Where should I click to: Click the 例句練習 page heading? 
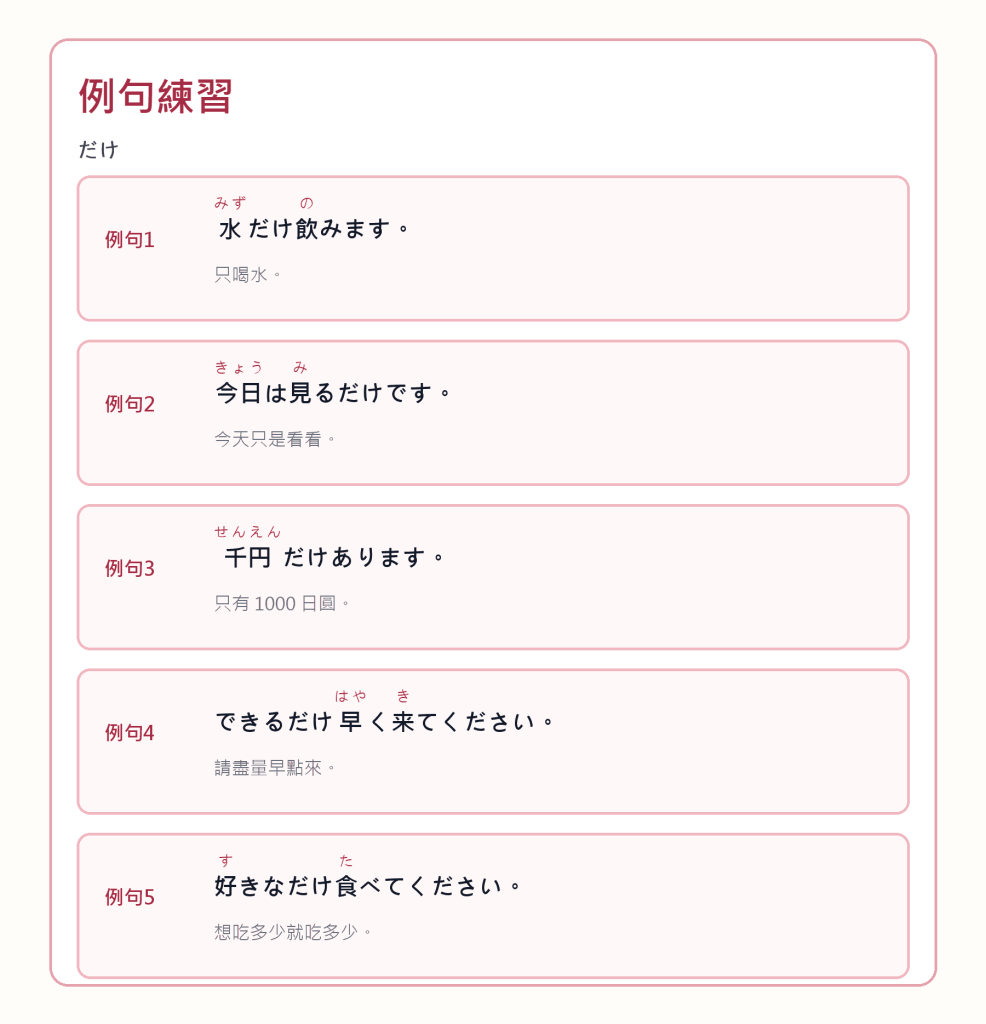click(x=155, y=97)
